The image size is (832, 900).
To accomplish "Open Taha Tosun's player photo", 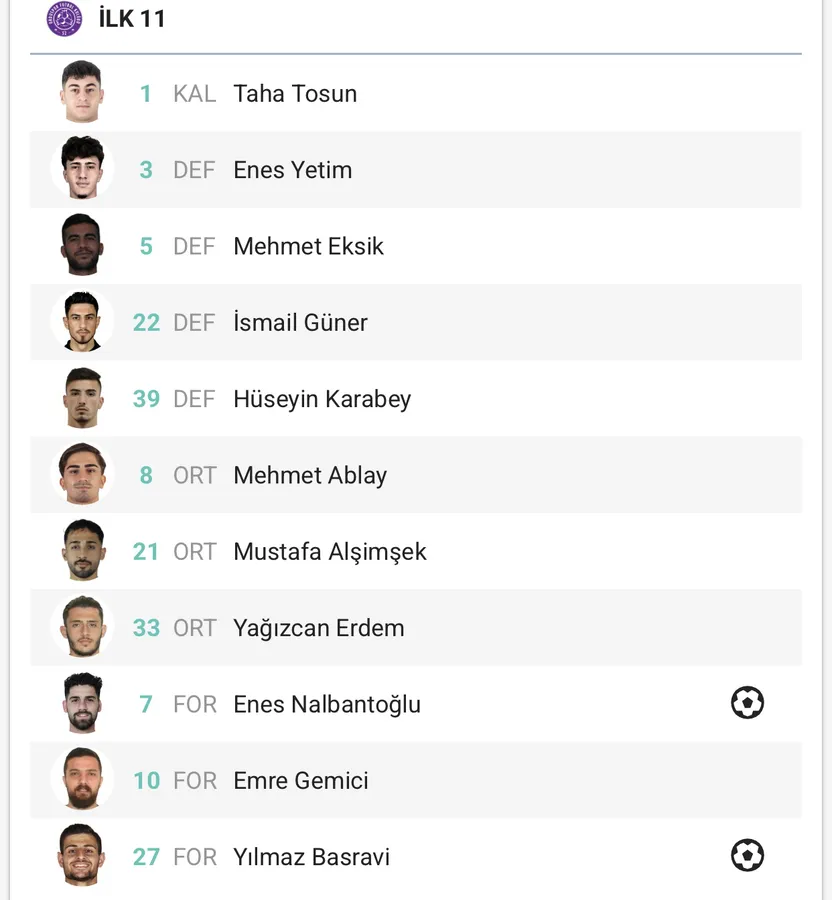I will tap(82, 93).
